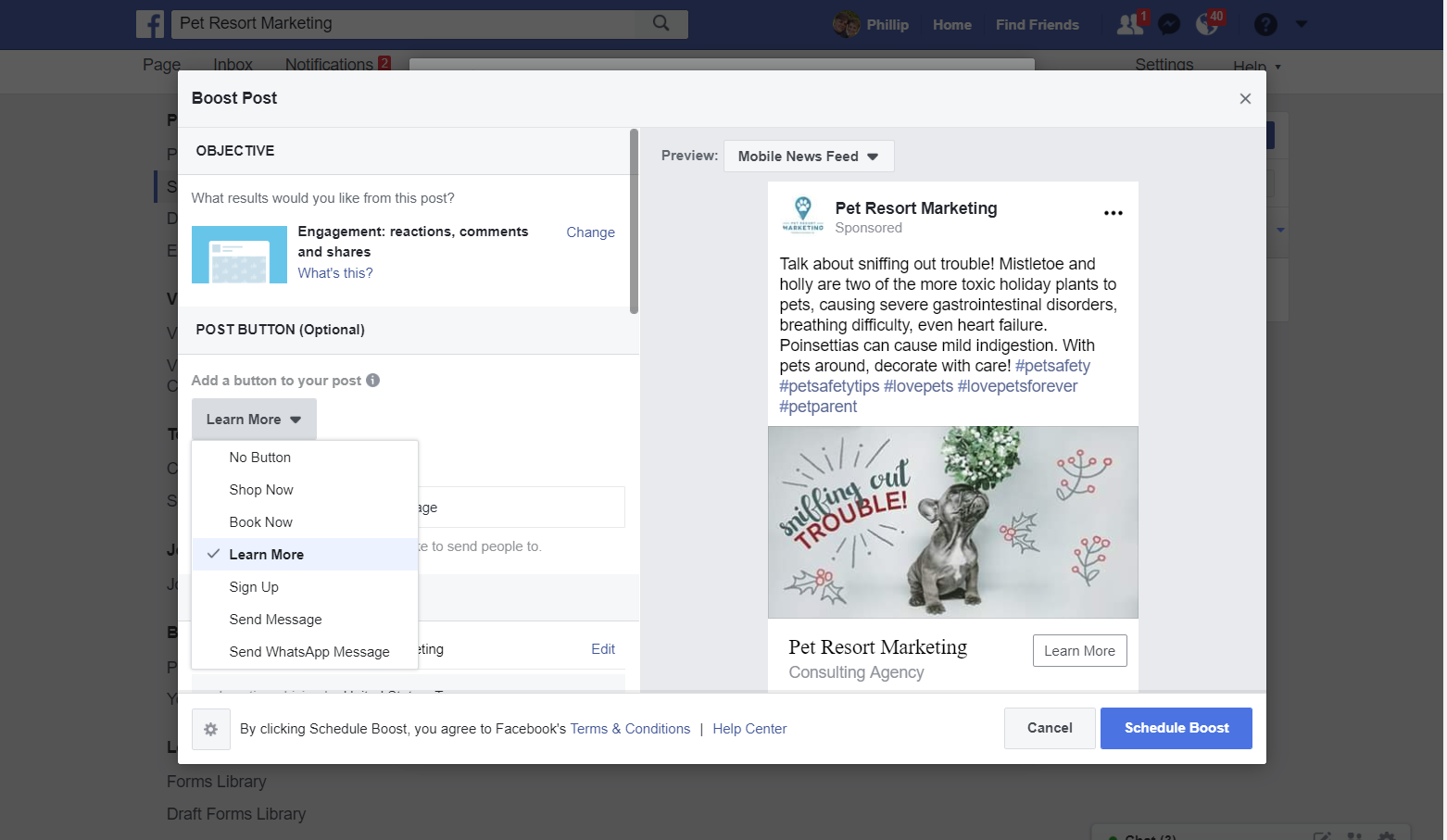
Task: Click Pet Resort Marketing name in preview header
Action: (x=916, y=208)
